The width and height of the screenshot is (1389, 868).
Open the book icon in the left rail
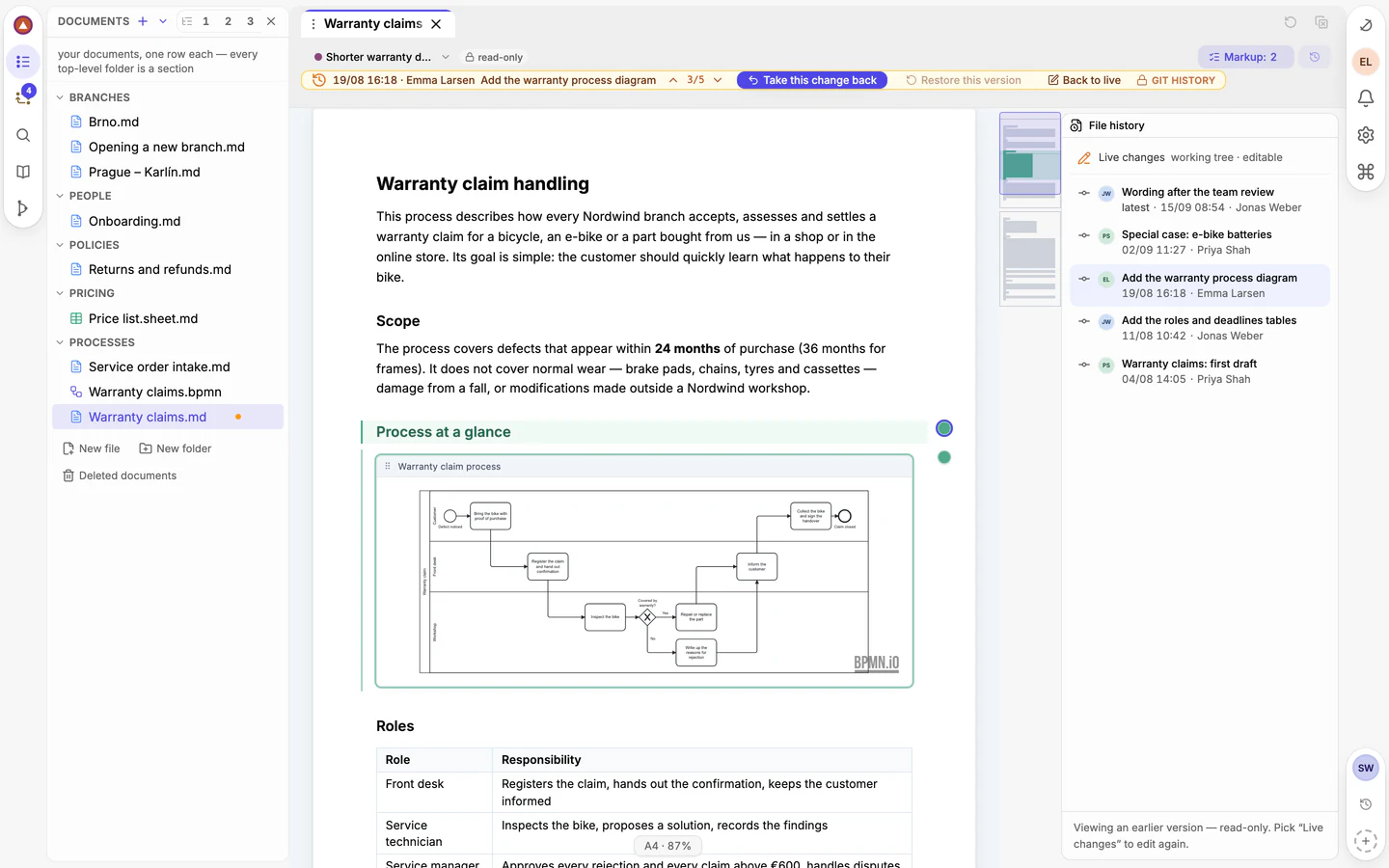[23, 172]
